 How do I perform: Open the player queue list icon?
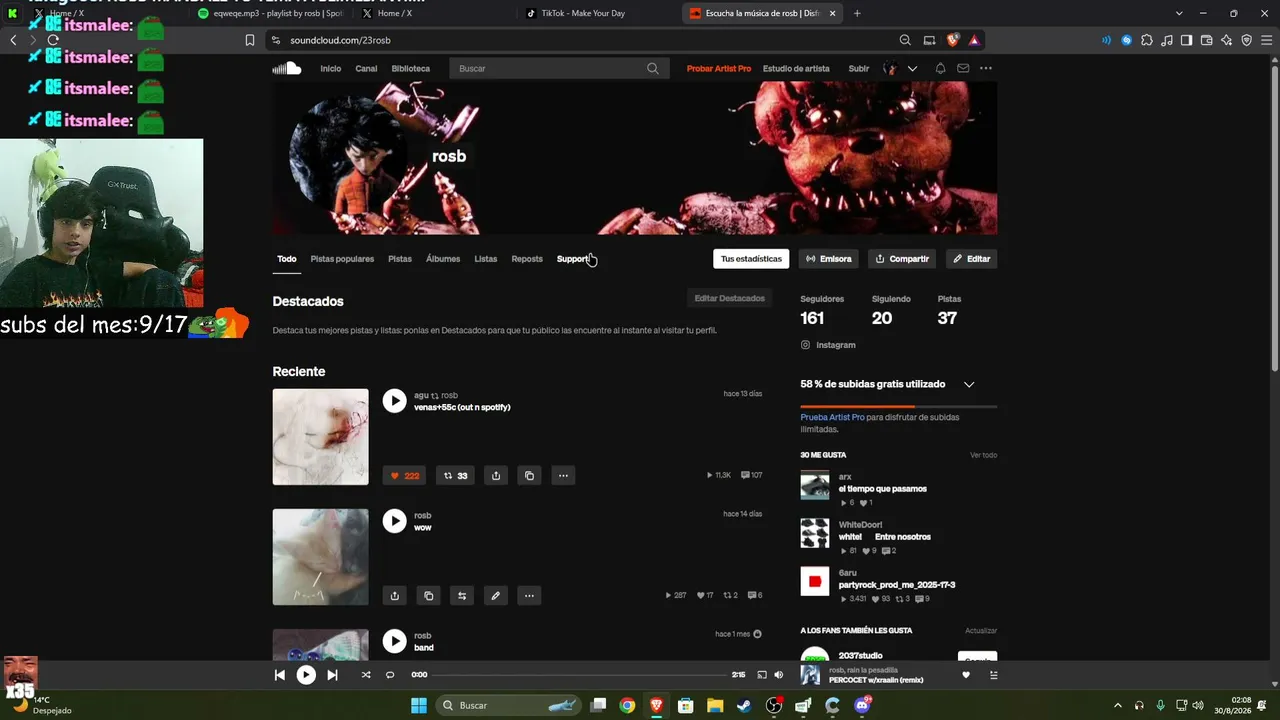pyautogui.click(x=993, y=675)
